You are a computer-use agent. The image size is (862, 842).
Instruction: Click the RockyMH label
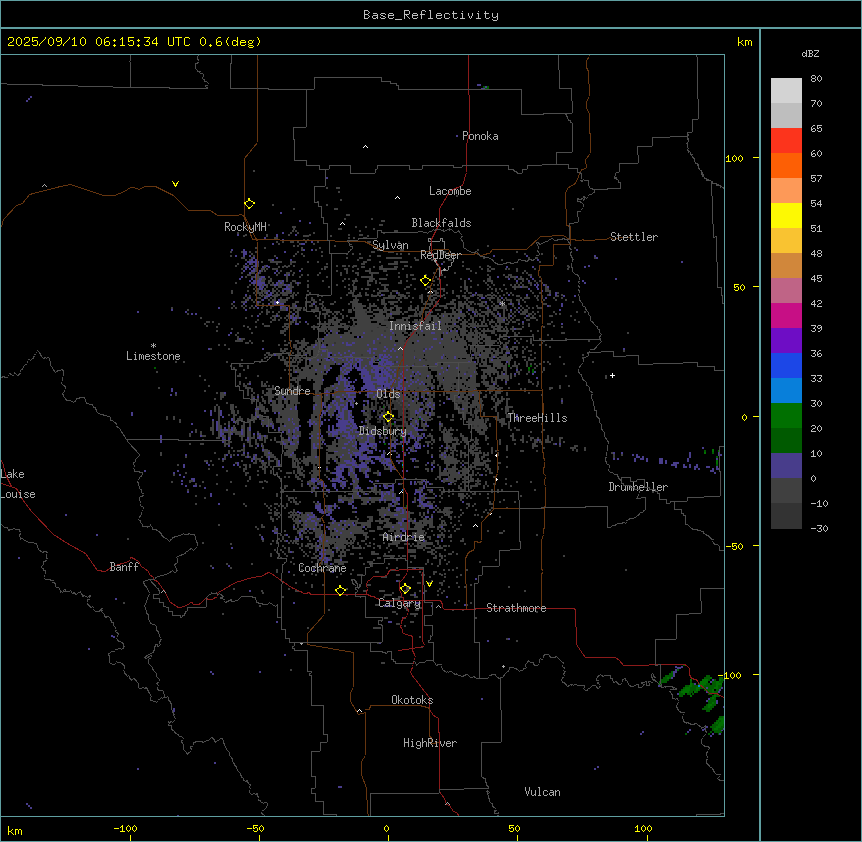click(245, 227)
